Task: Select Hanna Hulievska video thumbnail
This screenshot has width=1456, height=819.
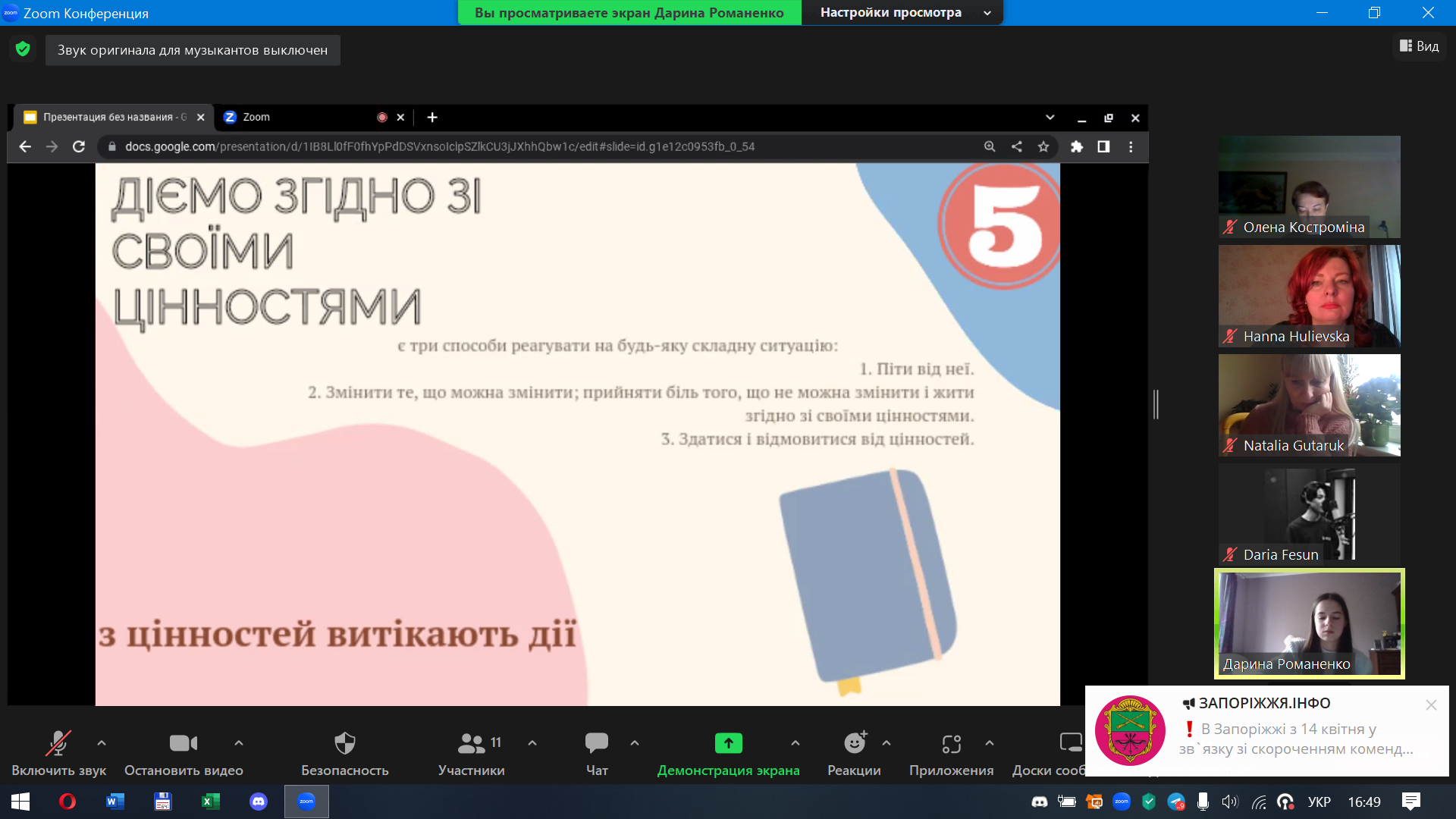Action: 1310,297
